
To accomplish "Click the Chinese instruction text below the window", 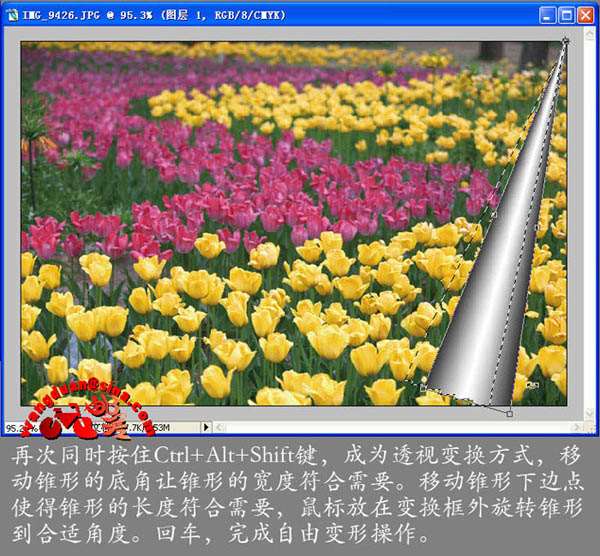I will [300, 495].
